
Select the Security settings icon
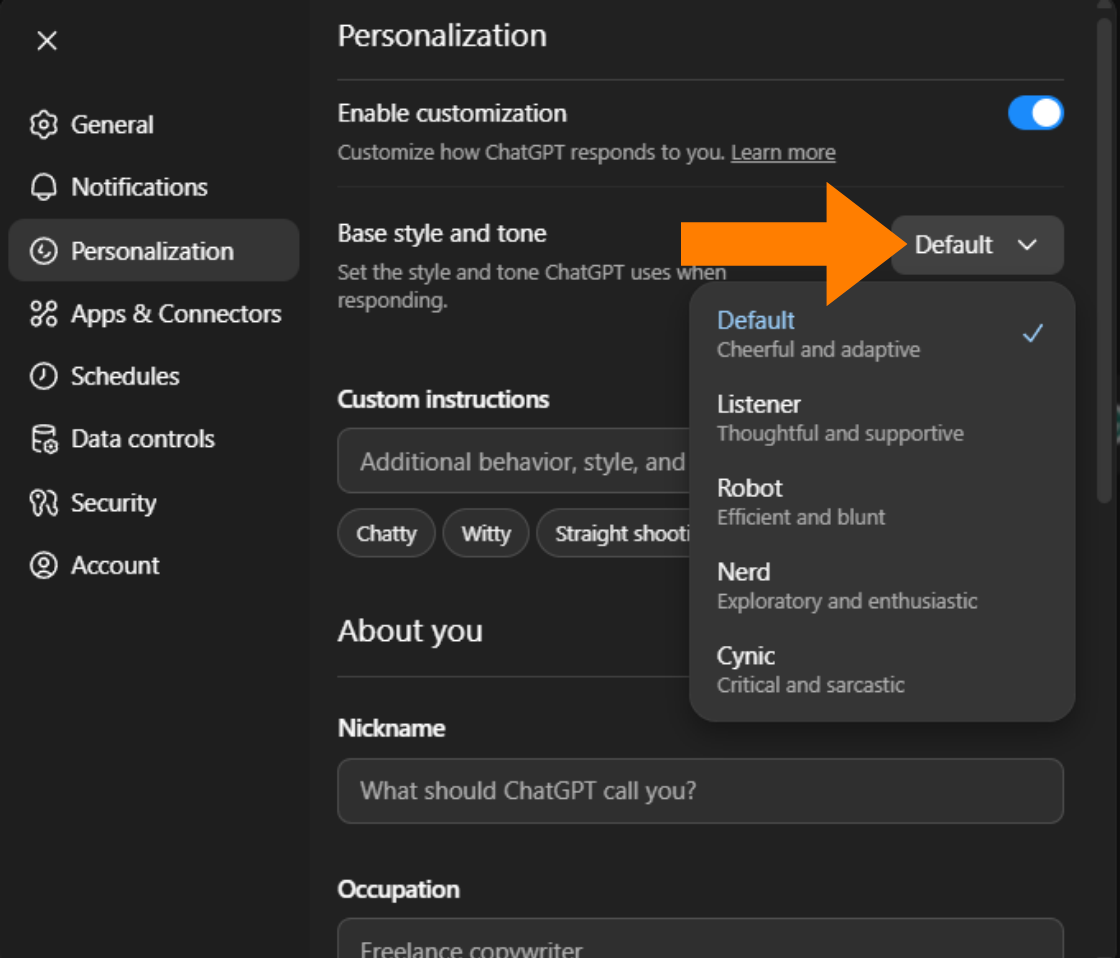[44, 502]
